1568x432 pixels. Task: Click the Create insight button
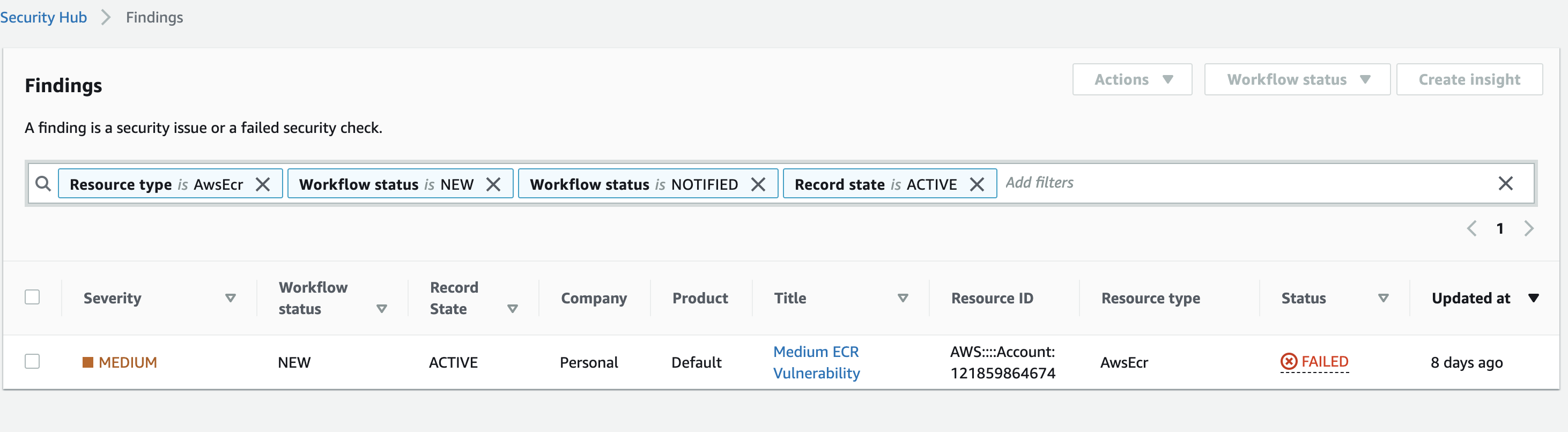(1469, 80)
